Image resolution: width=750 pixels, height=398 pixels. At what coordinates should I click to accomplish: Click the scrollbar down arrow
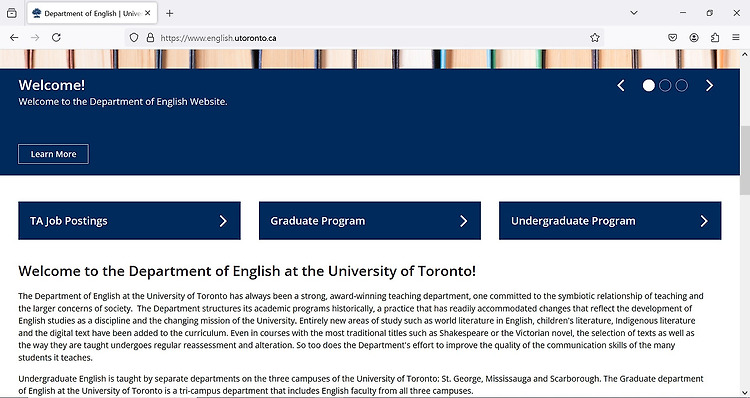coord(745,392)
